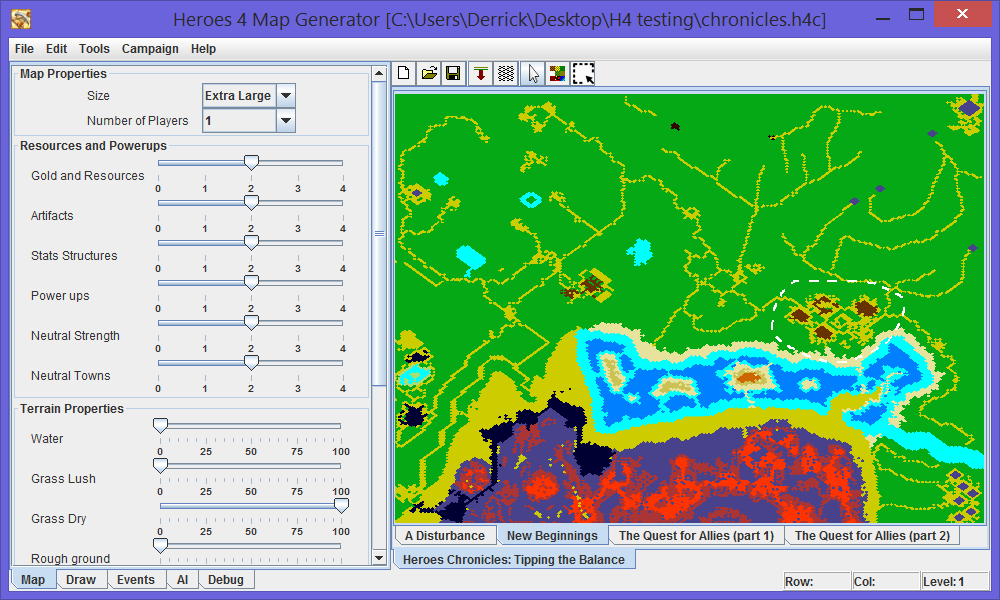This screenshot has width=1000, height=600.
Task: Switch to the Draw tab
Action: (x=81, y=580)
